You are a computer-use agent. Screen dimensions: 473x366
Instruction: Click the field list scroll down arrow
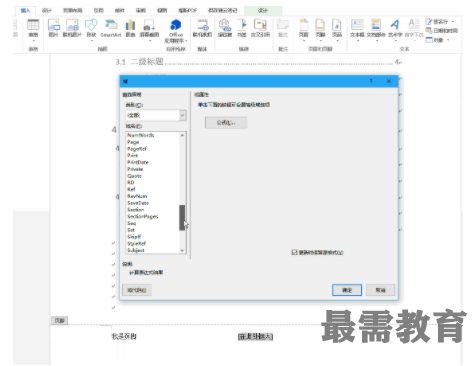pos(182,250)
